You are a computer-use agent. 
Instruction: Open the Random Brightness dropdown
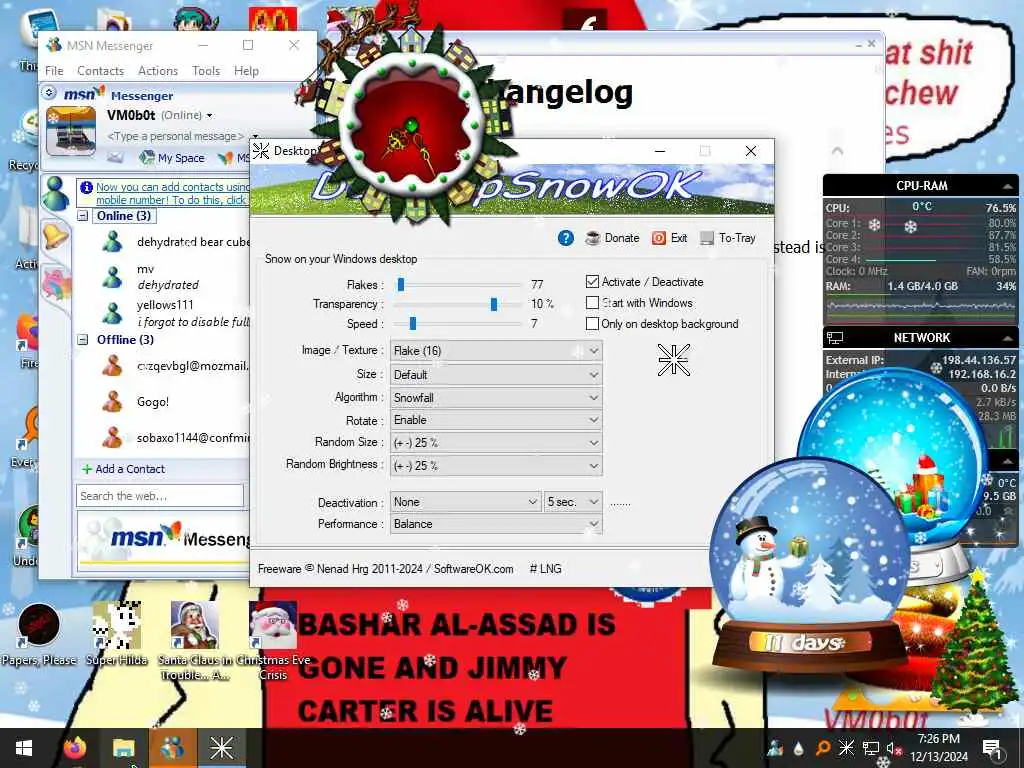(x=496, y=466)
